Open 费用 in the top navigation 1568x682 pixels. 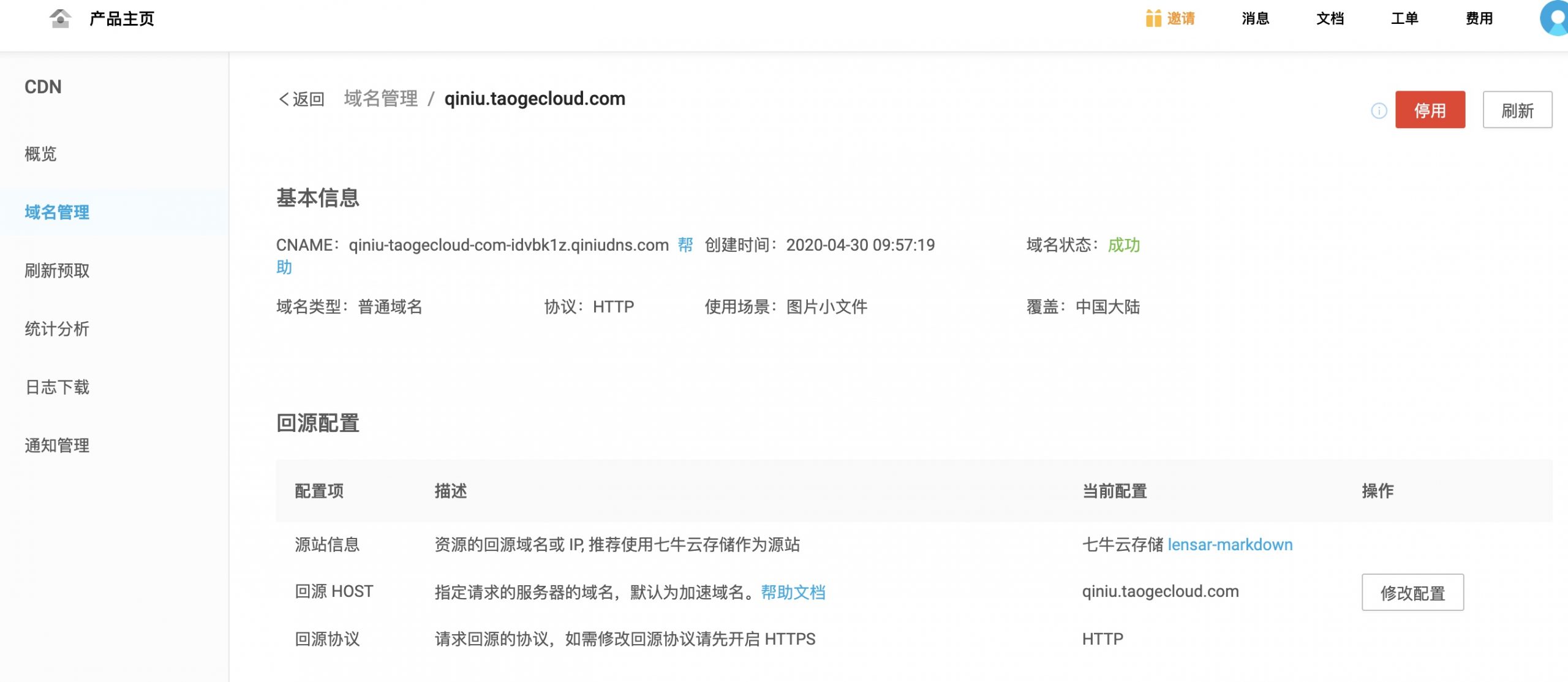1479,18
